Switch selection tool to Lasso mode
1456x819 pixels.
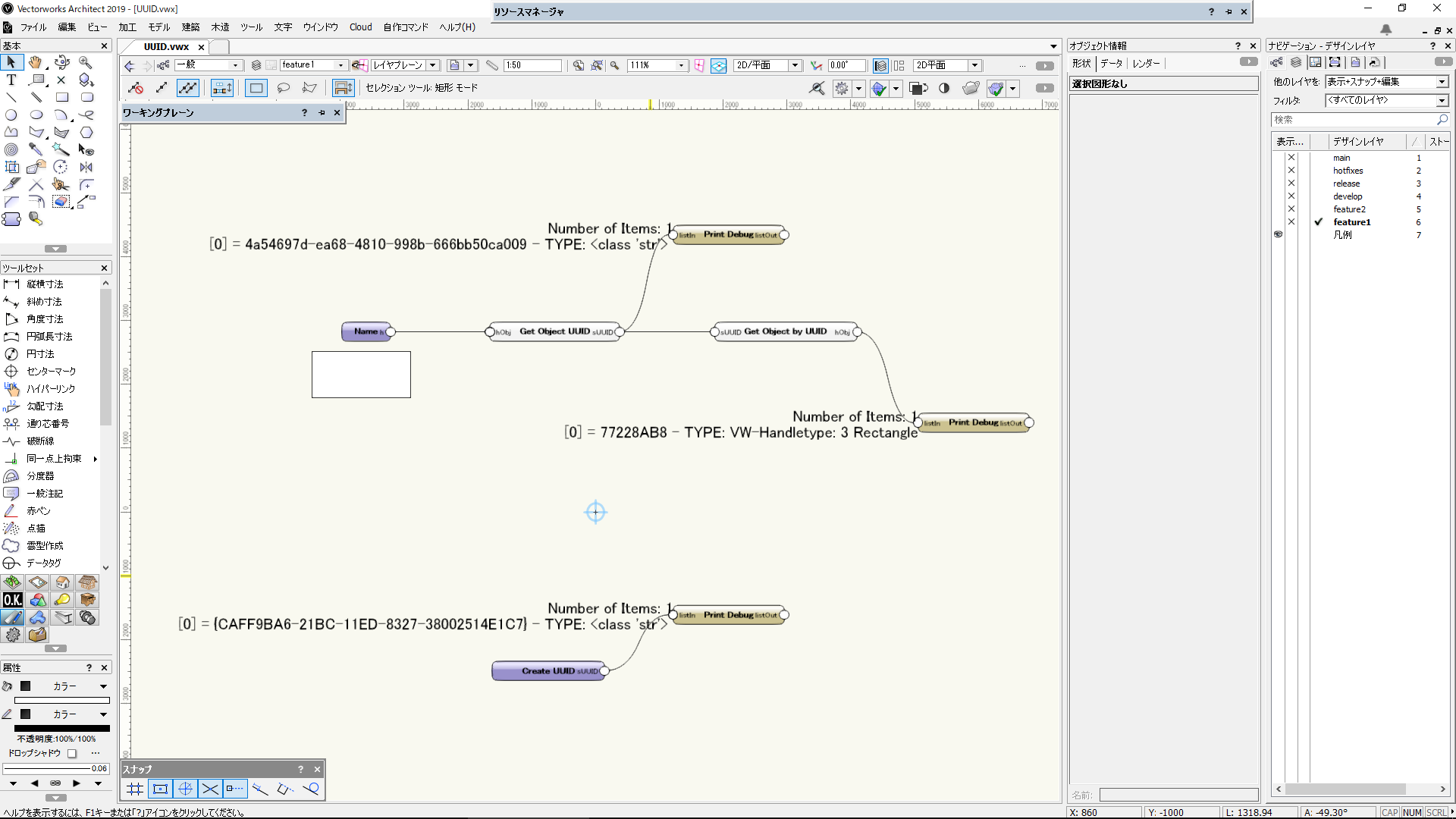point(284,87)
